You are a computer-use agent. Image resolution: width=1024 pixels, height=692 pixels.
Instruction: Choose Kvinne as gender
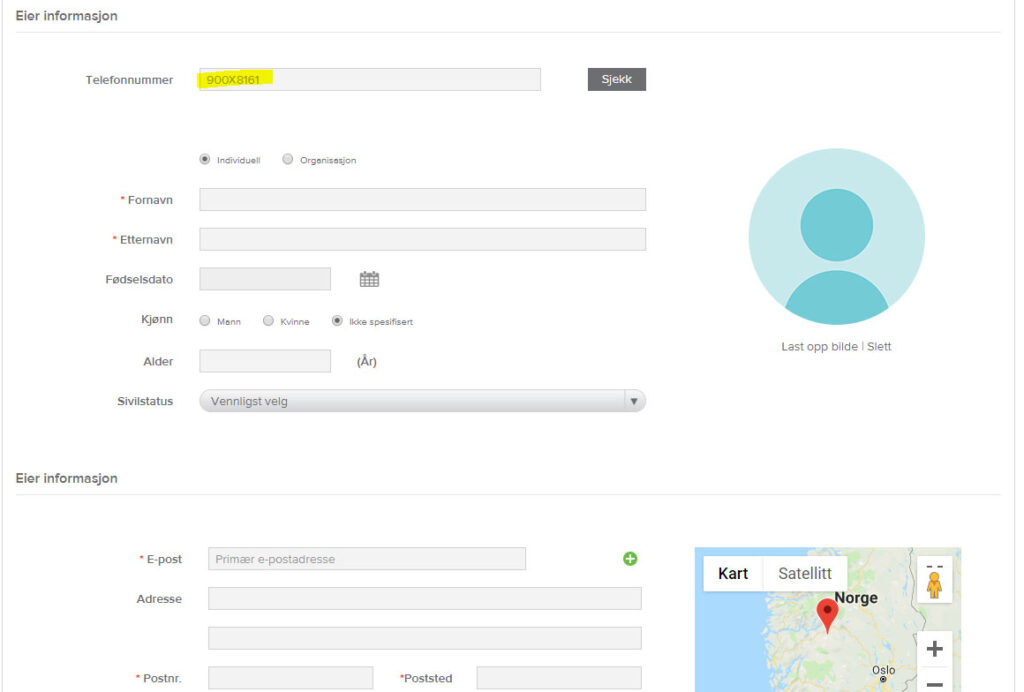pos(268,321)
